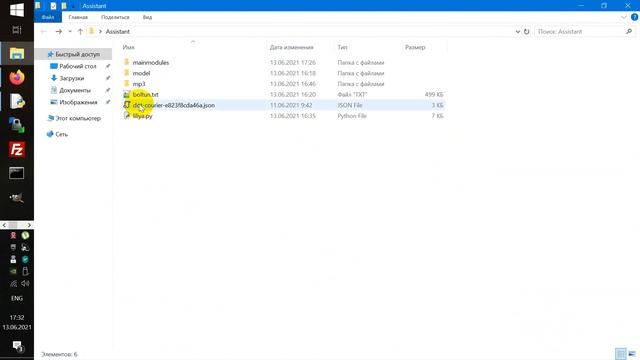The image size is (640, 360).
Task: Open the Файл tab
Action: click(x=48, y=17)
